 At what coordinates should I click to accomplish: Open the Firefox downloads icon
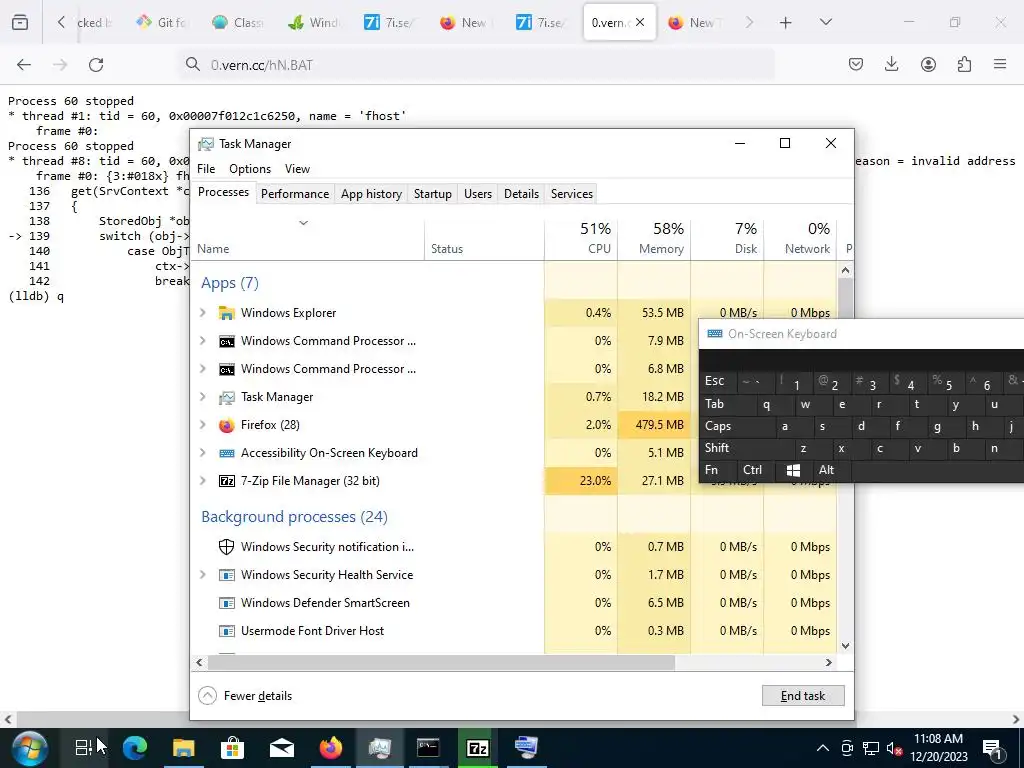pyautogui.click(x=891, y=64)
